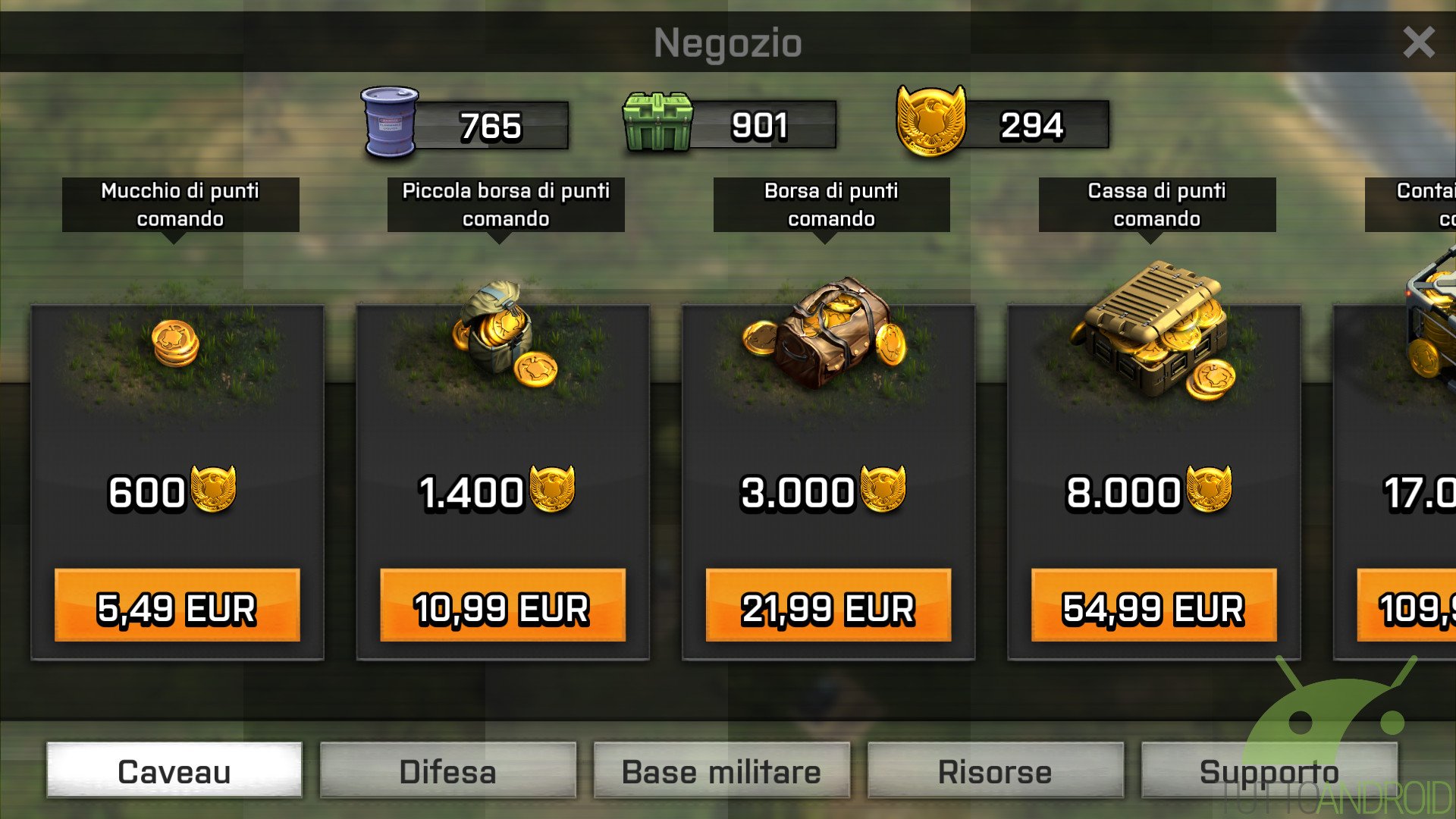Open the Supporto tab
Image resolution: width=1456 pixels, height=819 pixels.
point(1269,770)
